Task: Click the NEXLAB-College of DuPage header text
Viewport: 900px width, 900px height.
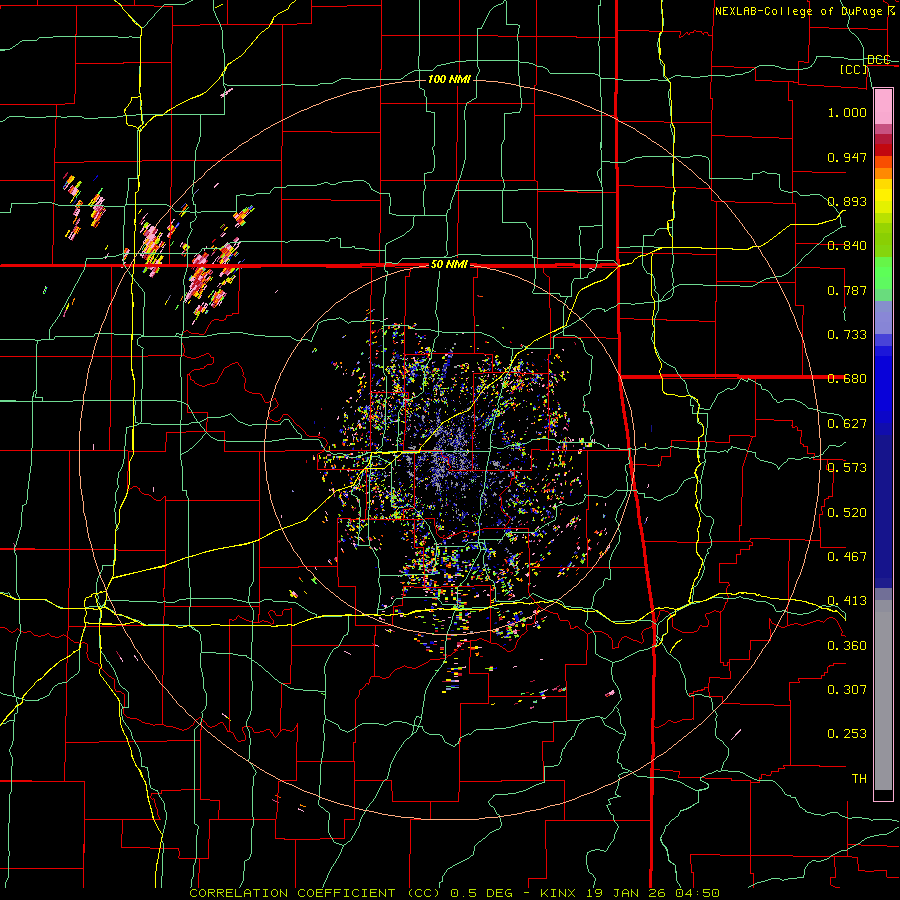Action: click(x=805, y=11)
